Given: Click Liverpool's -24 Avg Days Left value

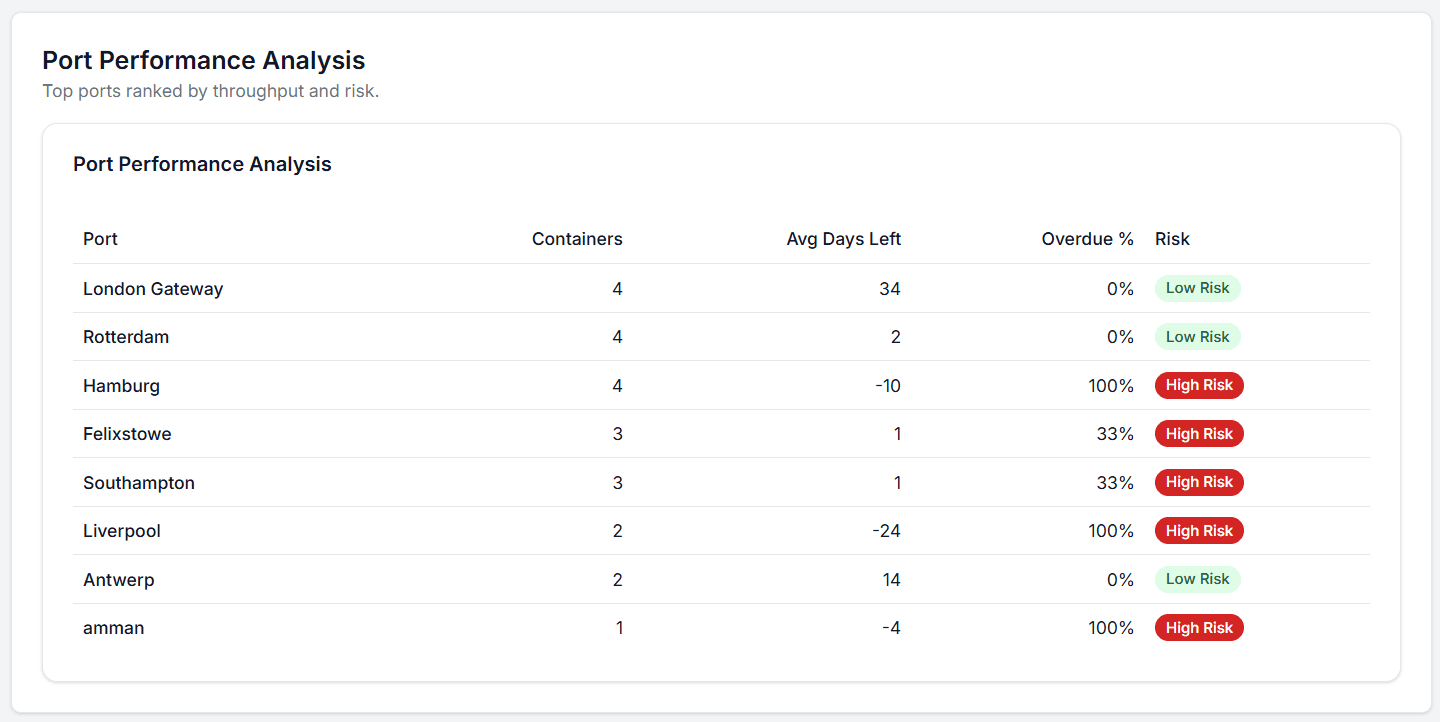Looking at the screenshot, I should pyautogui.click(x=887, y=530).
